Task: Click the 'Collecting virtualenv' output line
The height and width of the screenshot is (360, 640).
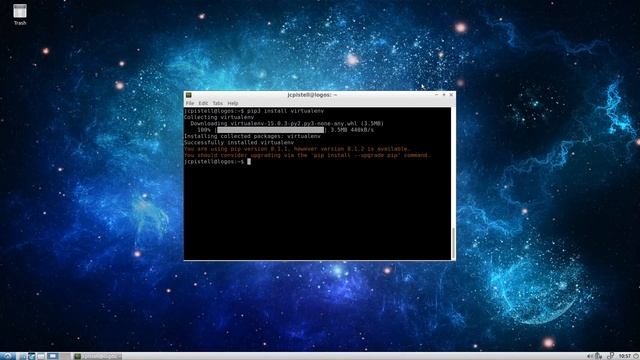Action: click(x=219, y=117)
